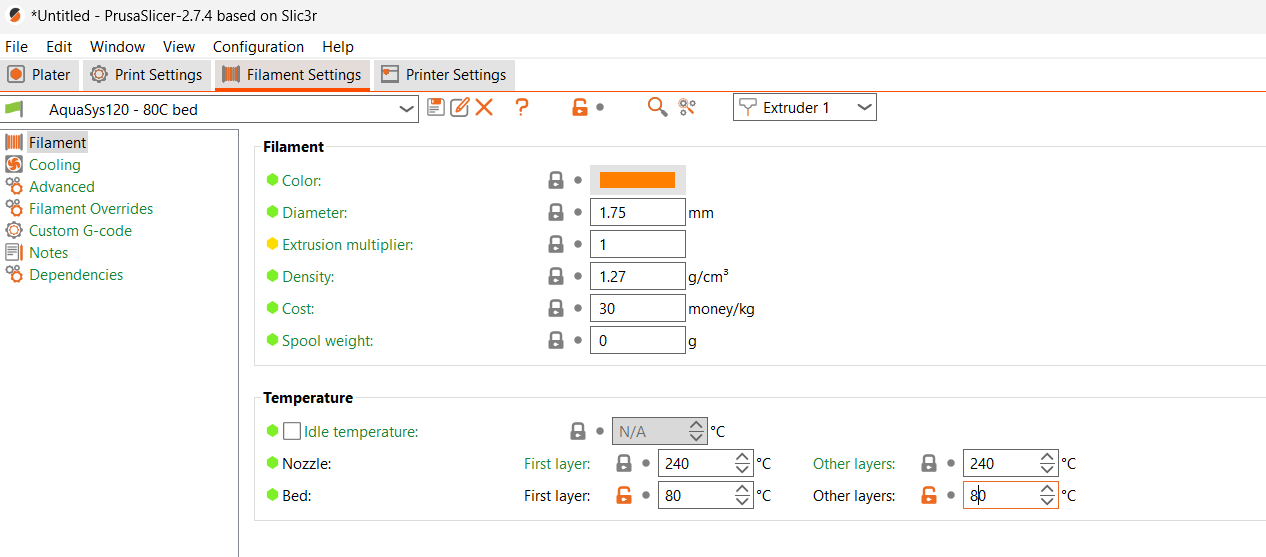Adjust Bed first layer temperature spinner
The width and height of the screenshot is (1266, 557).
click(742, 495)
